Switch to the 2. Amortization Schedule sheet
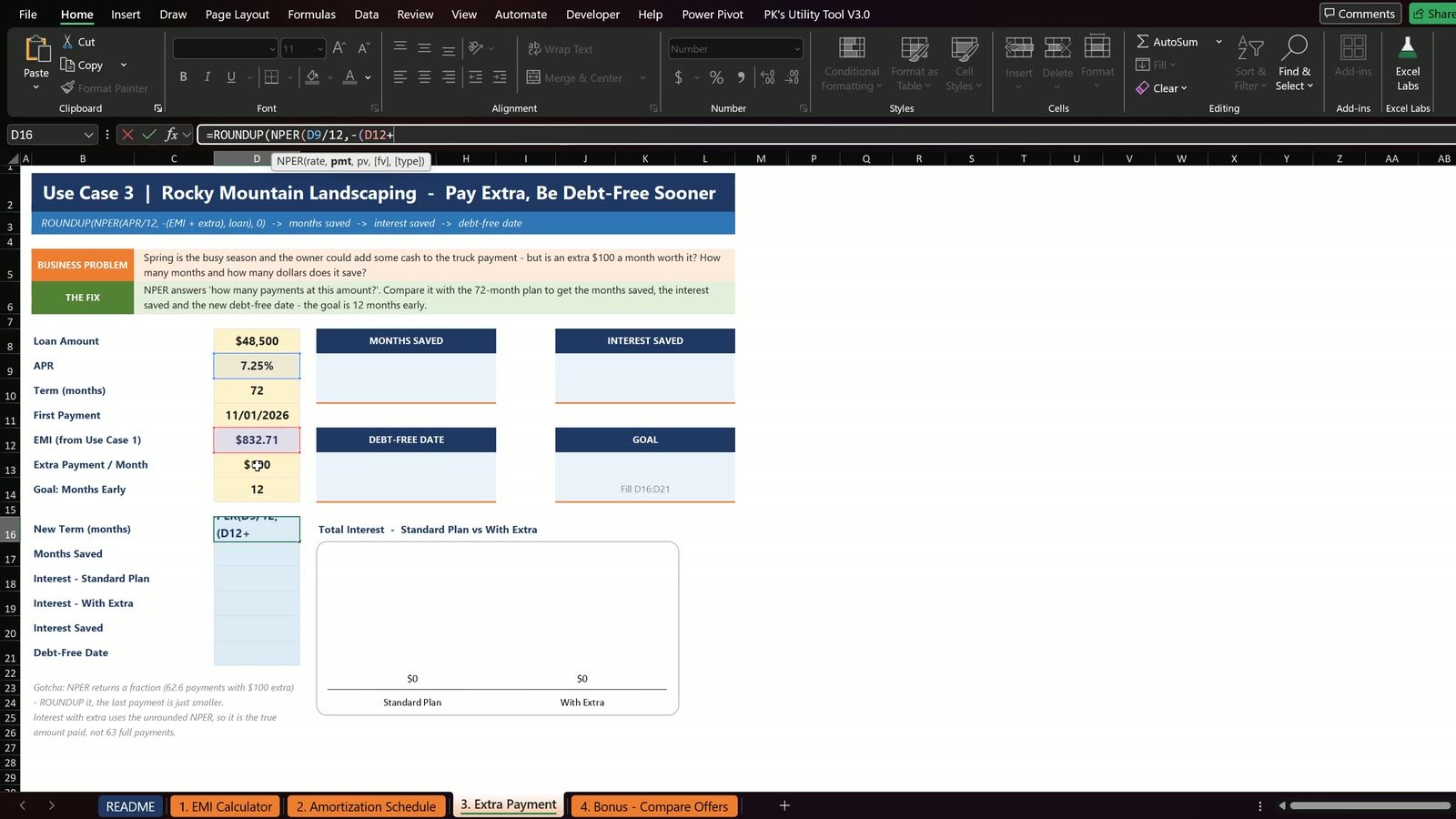 pyautogui.click(x=368, y=806)
